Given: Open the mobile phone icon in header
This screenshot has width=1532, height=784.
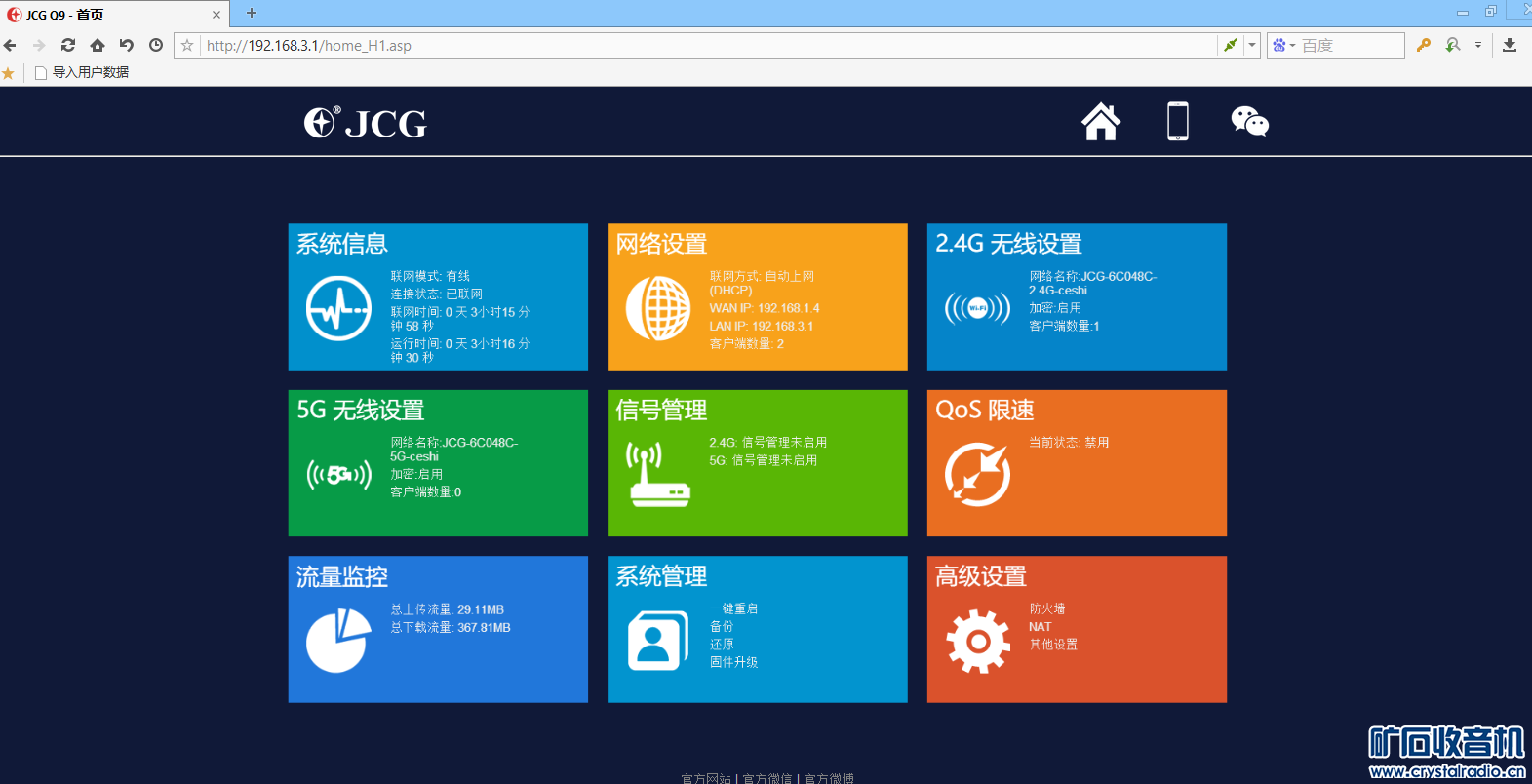Looking at the screenshot, I should pos(1177,122).
